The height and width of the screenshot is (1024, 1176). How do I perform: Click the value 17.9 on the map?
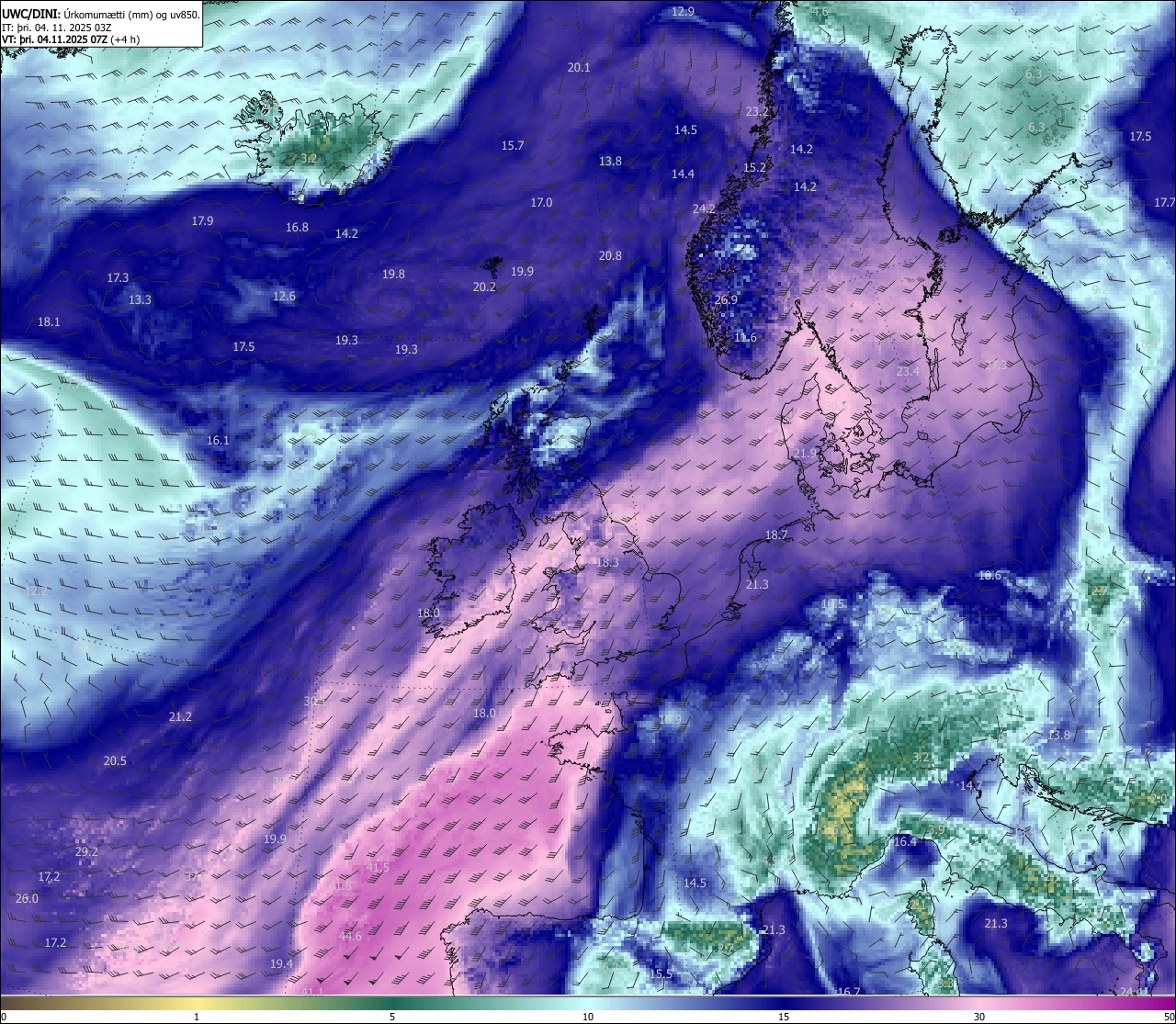(202, 220)
